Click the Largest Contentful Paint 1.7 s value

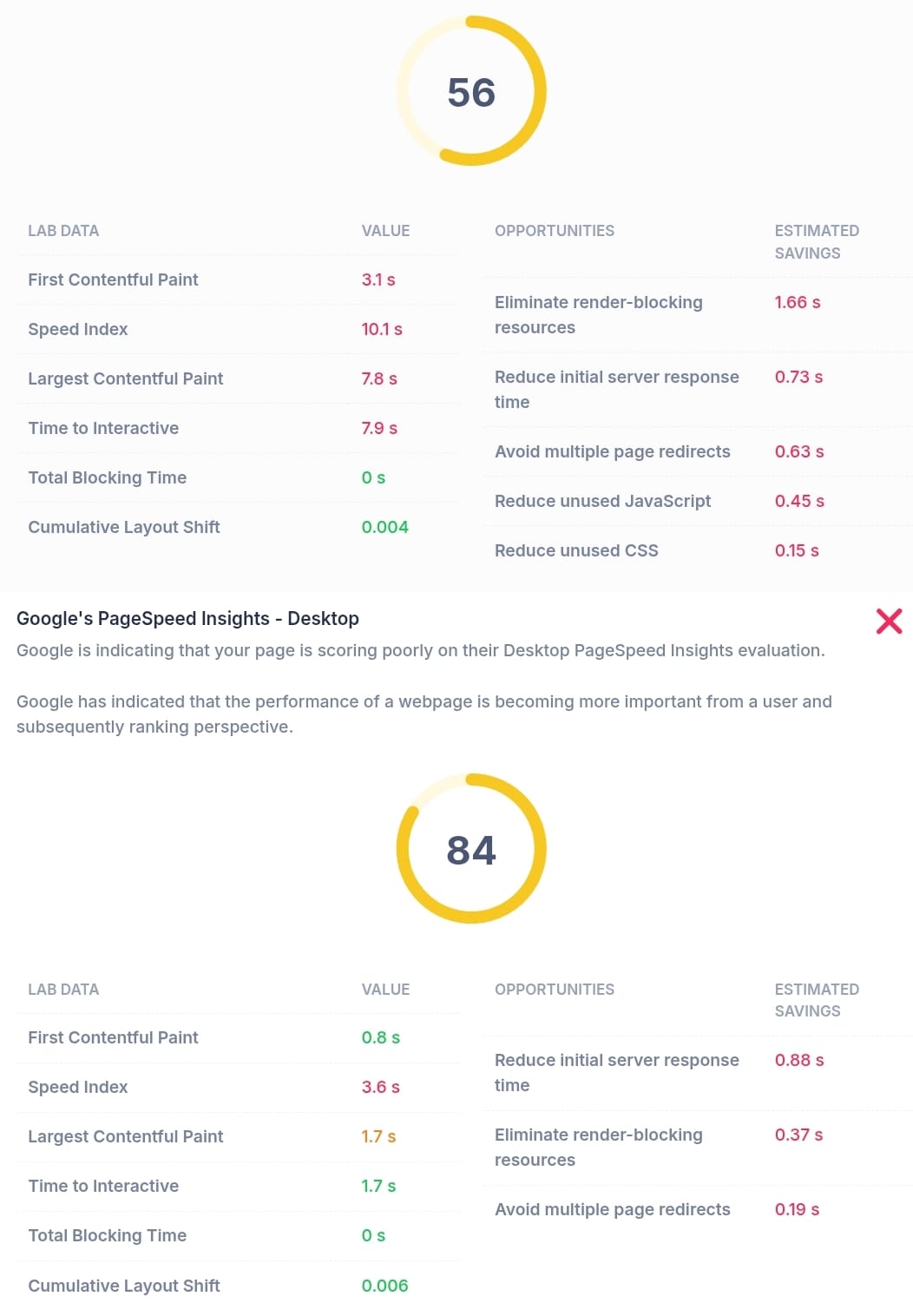(378, 1136)
